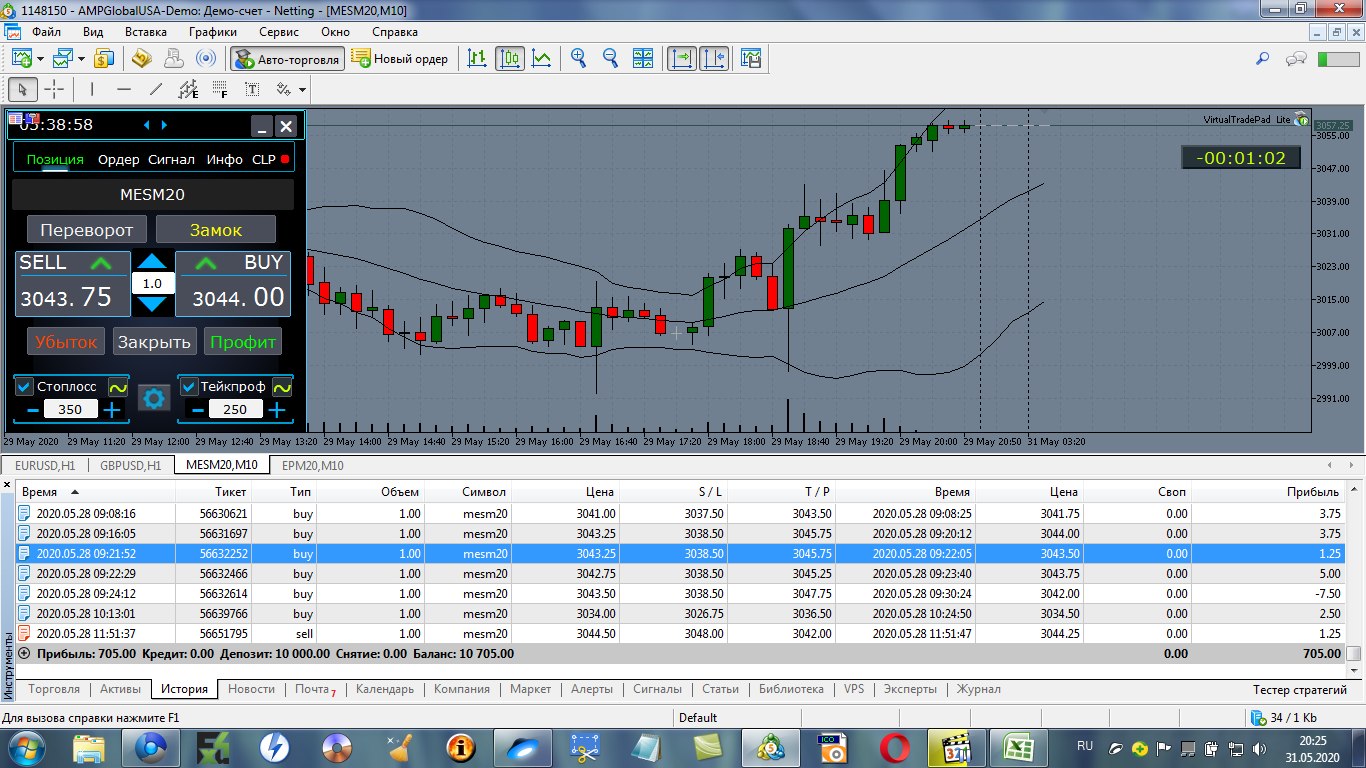Image resolution: width=1366 pixels, height=768 pixels.
Task: Click the Профит button
Action: [x=243, y=341]
